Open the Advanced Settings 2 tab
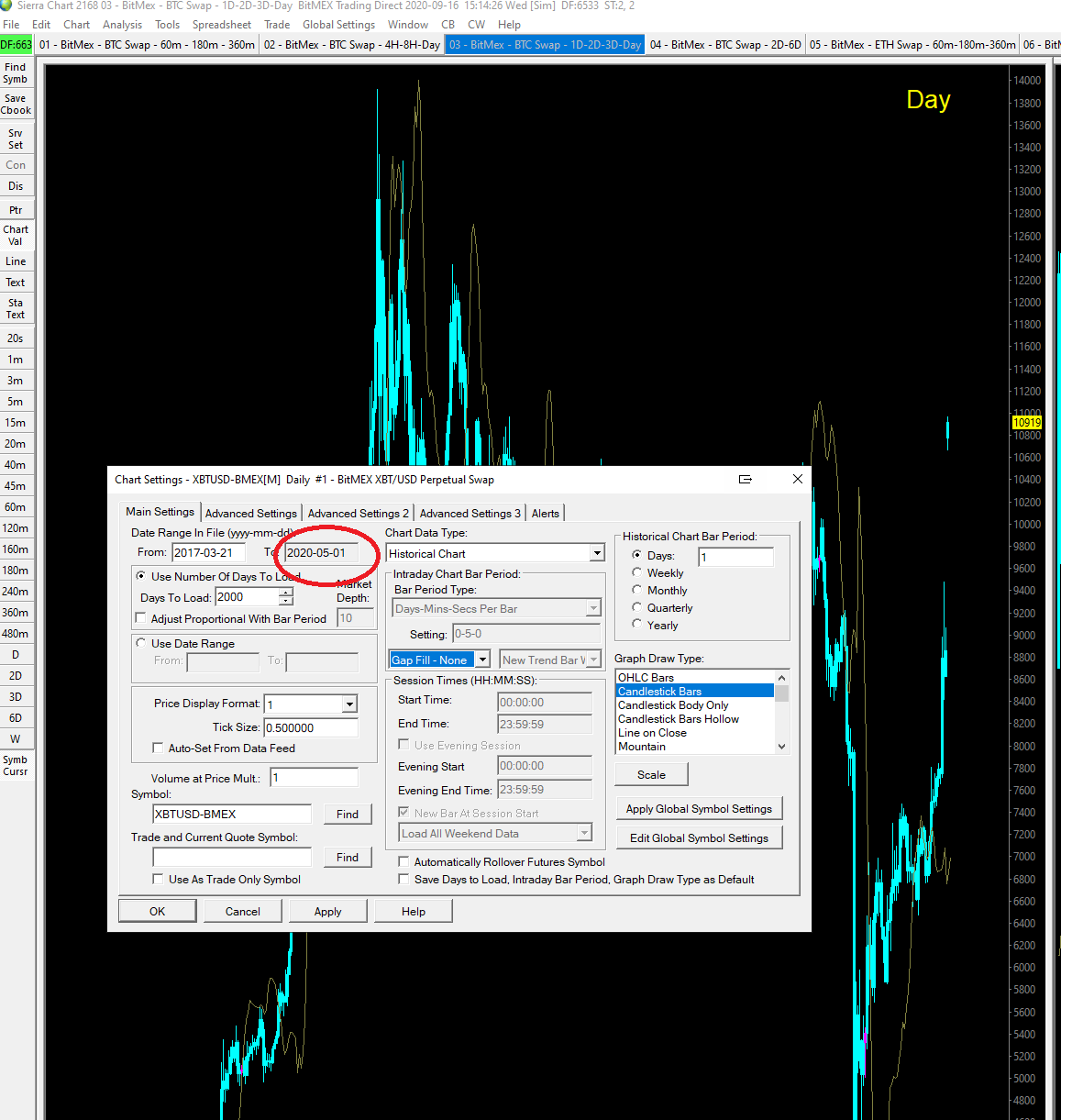This screenshot has height=1120, width=1083. (x=359, y=513)
